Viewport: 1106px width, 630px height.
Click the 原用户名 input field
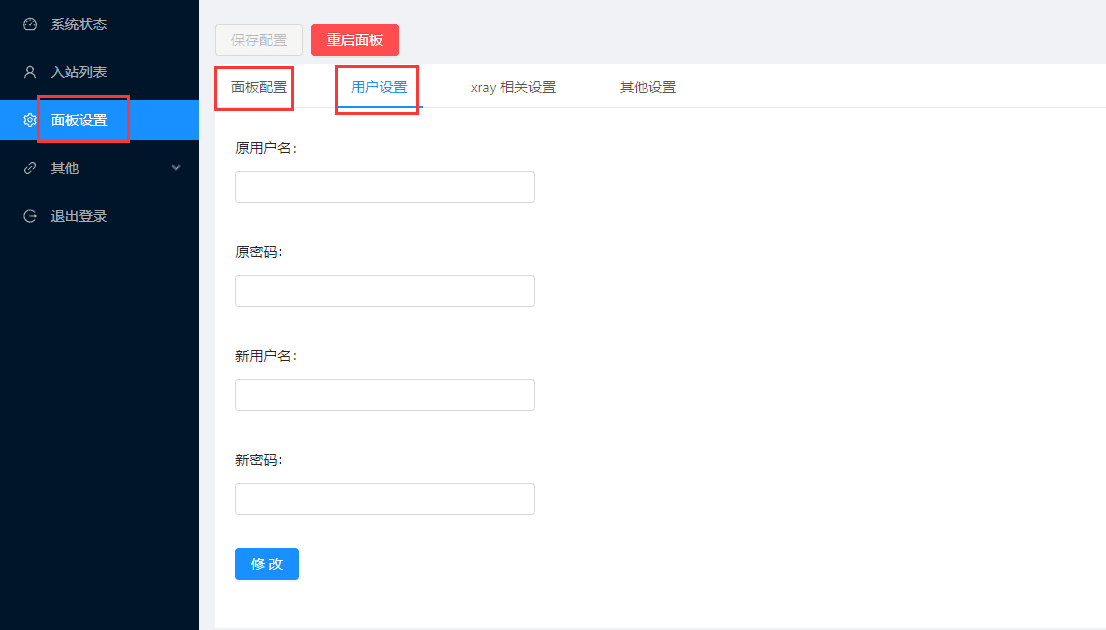[x=384, y=186]
